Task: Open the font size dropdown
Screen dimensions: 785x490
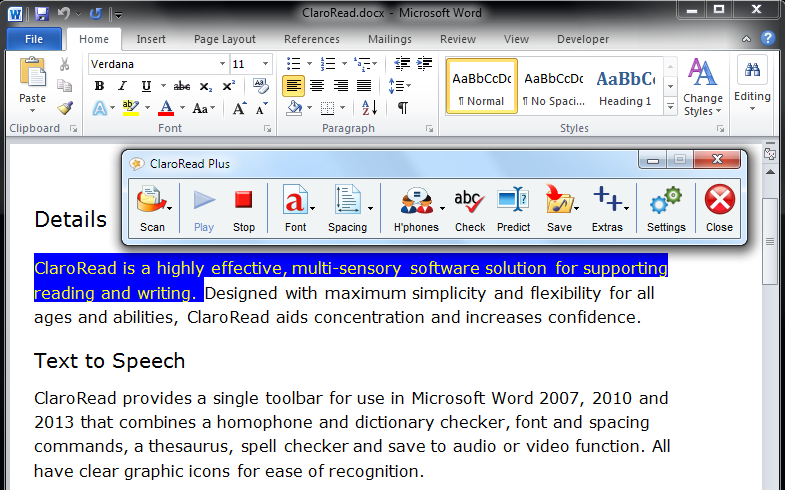Action: (264, 64)
